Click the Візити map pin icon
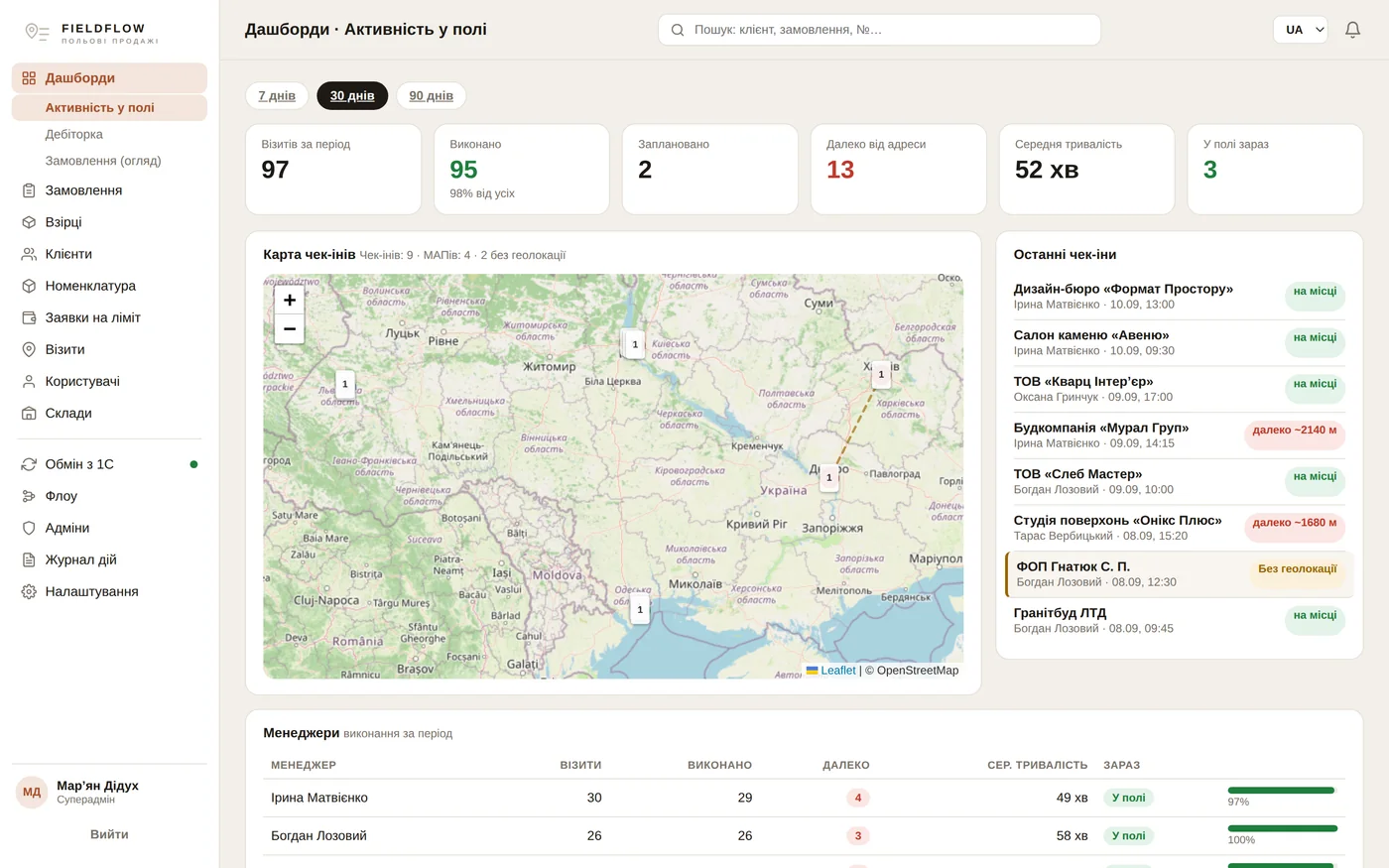This screenshot has width=1389, height=868. coord(29,349)
